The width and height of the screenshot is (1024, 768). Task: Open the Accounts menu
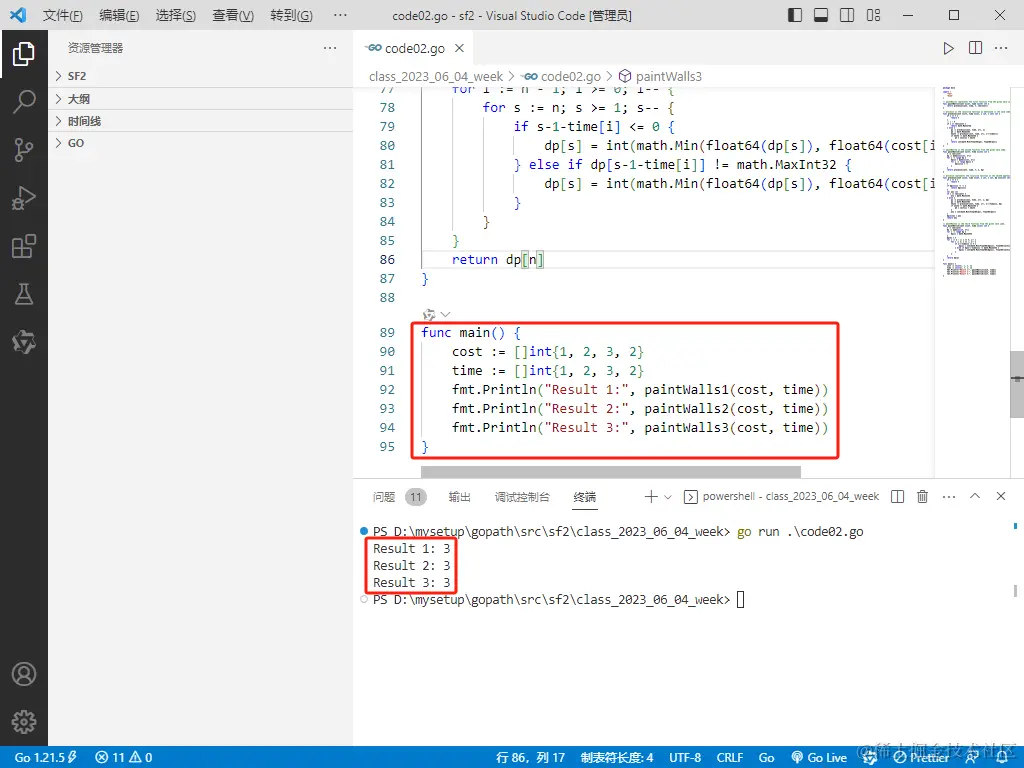[24, 674]
